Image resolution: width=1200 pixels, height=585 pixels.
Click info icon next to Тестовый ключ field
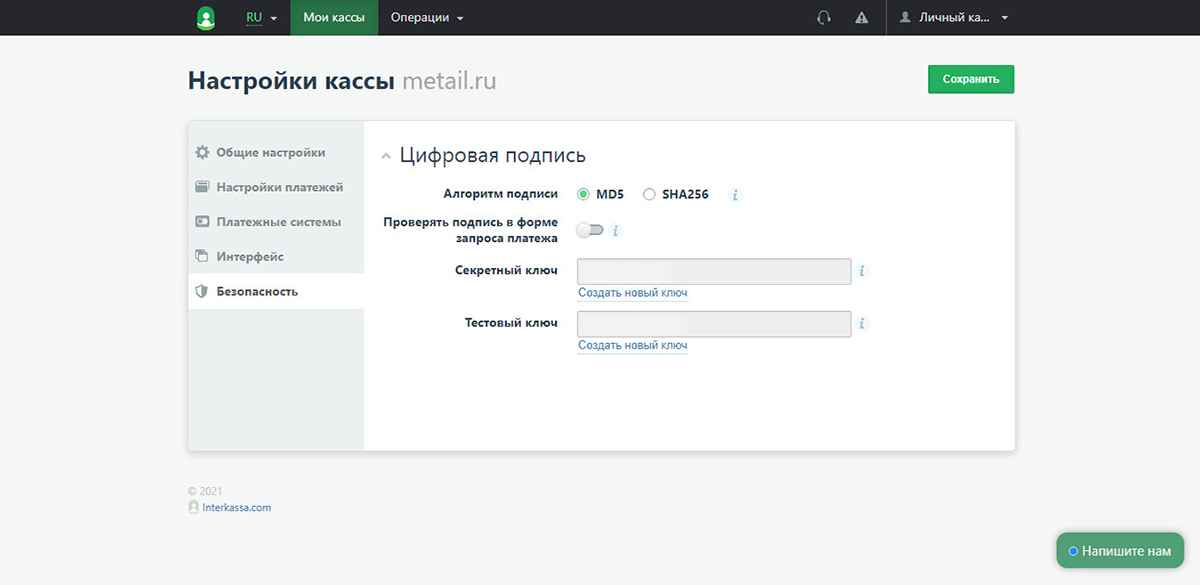coord(862,324)
